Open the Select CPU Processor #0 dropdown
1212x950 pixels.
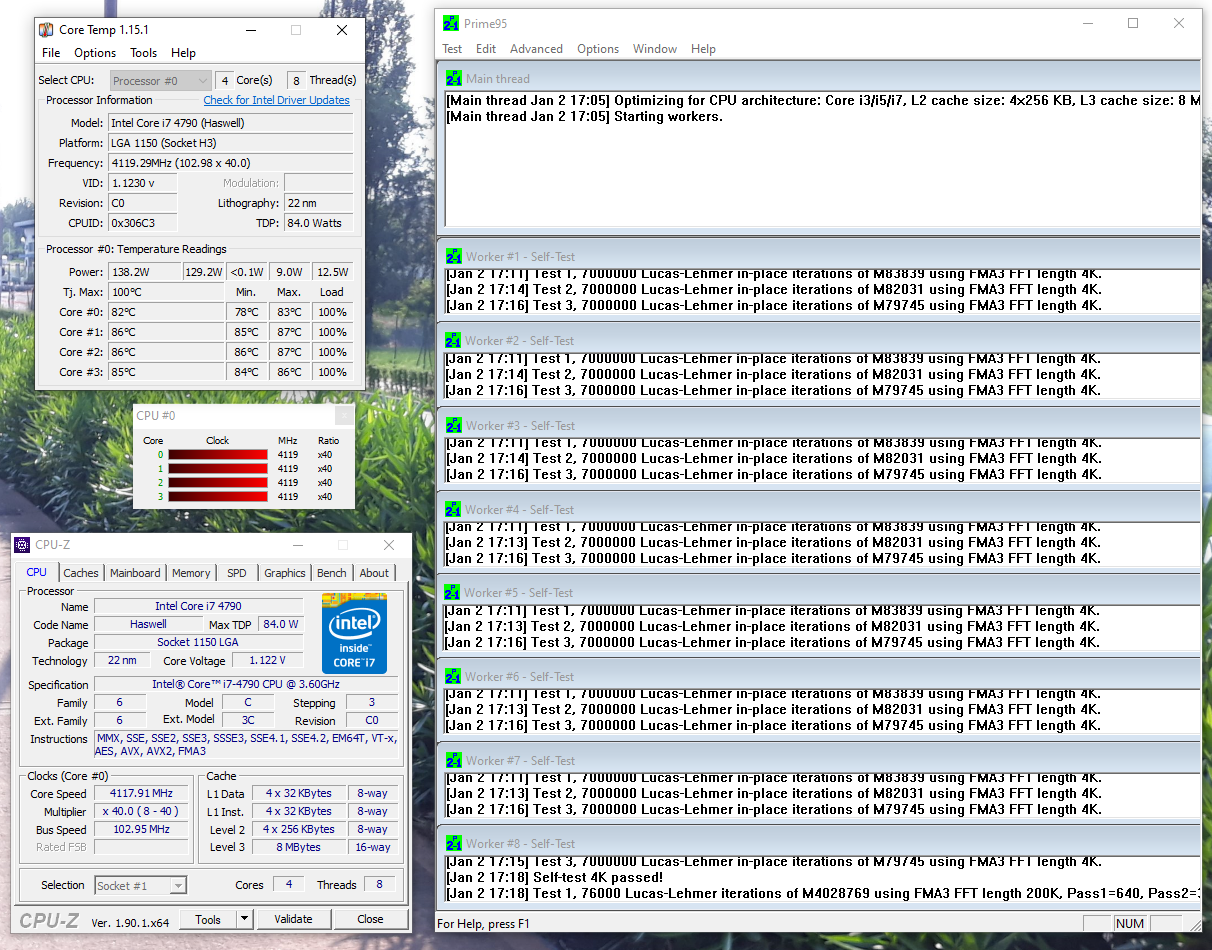click(160, 80)
